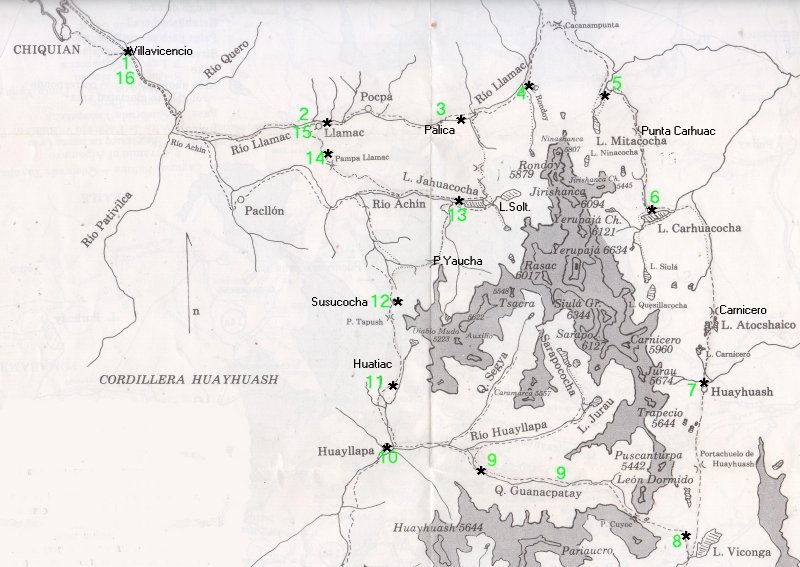Click the star marker at Palica
Image resolution: width=800 pixels, height=567 pixels.
click(461, 119)
